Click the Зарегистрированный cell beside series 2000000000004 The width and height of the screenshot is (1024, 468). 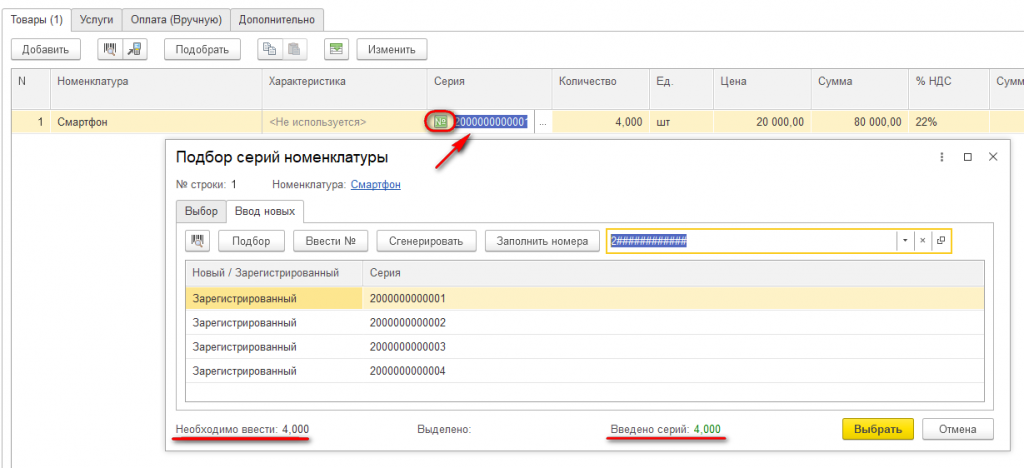click(274, 371)
